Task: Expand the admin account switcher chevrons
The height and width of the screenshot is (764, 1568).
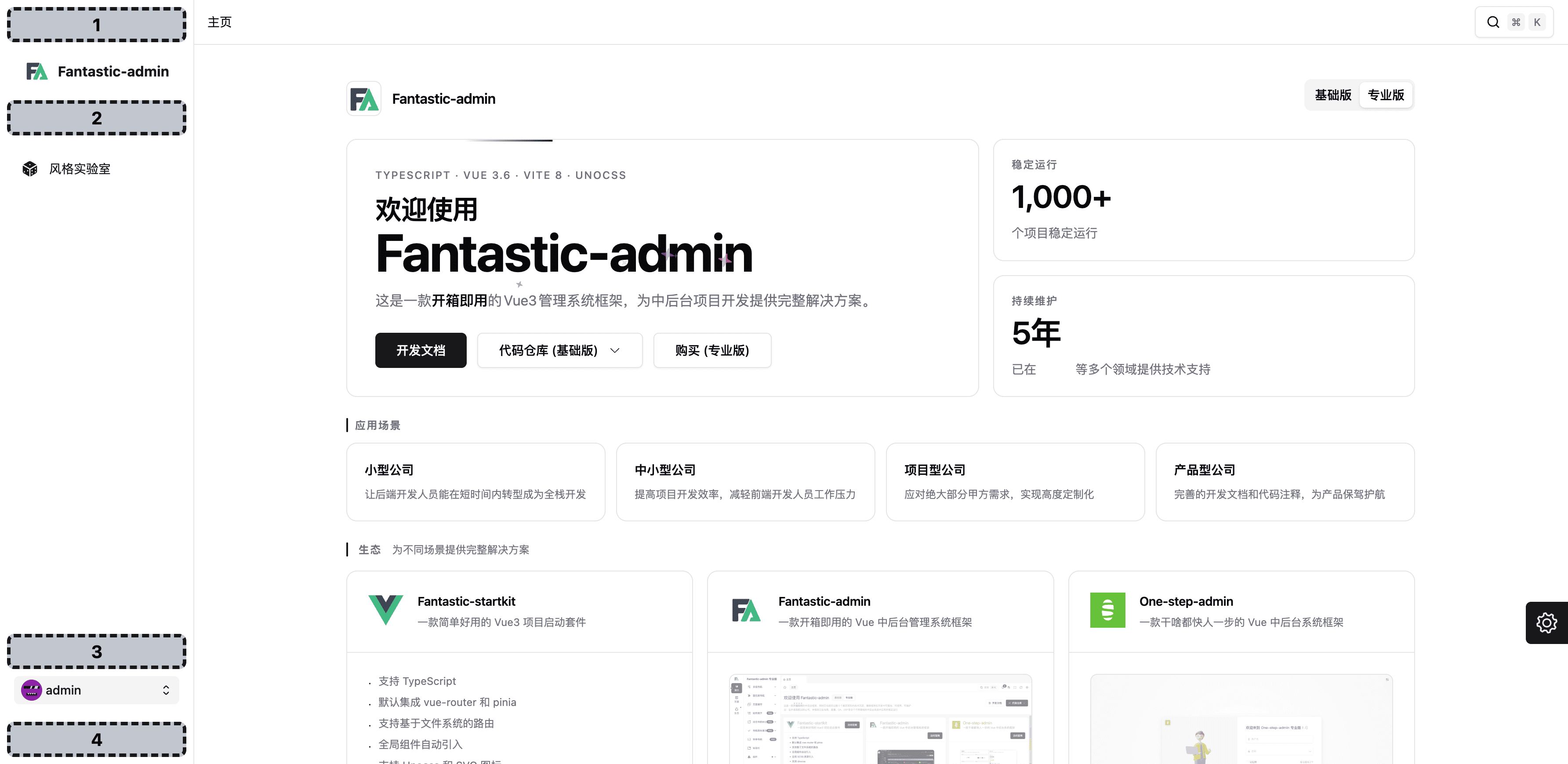Action: coord(166,690)
